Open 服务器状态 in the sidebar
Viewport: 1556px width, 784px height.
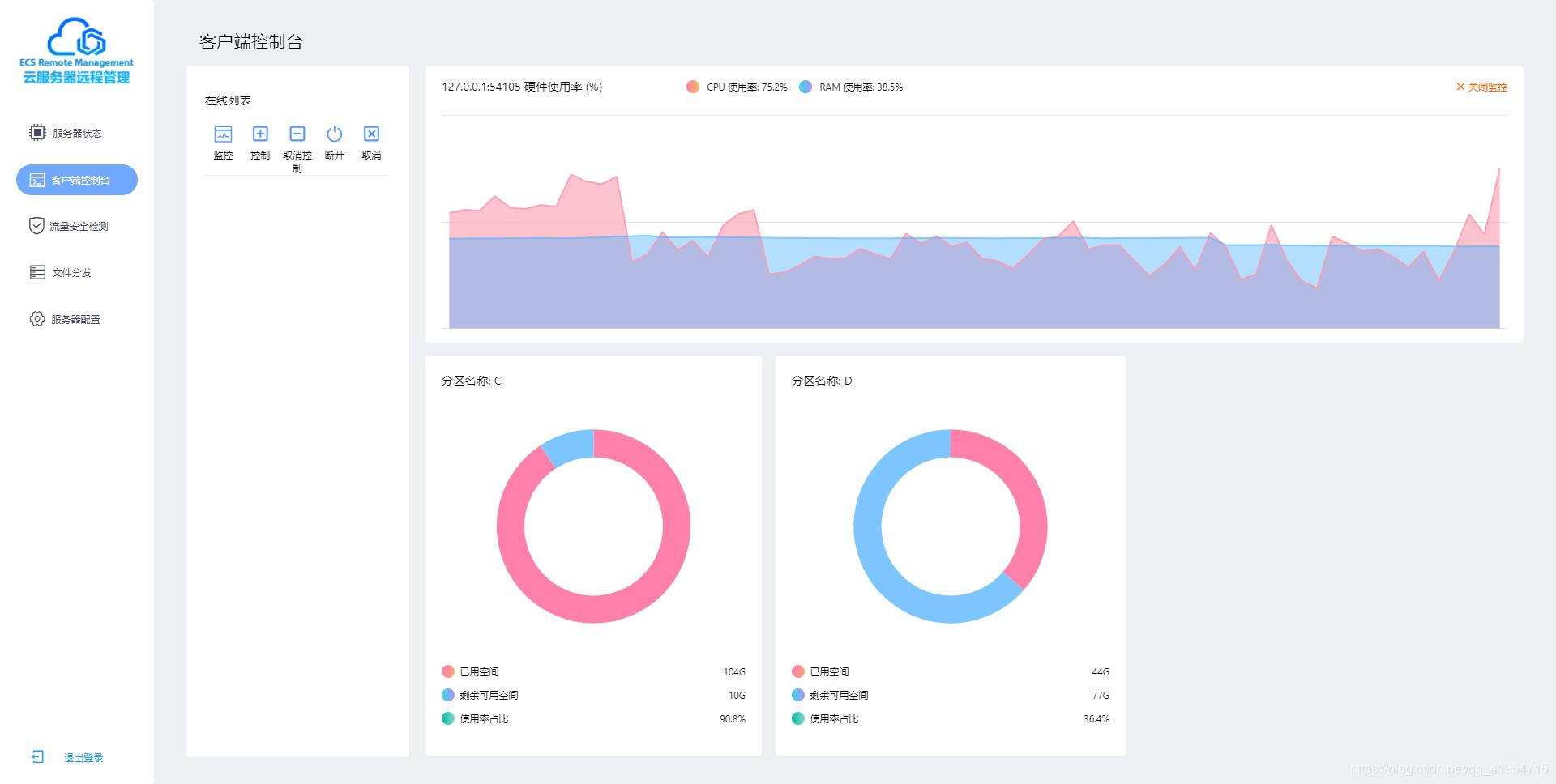[66, 133]
